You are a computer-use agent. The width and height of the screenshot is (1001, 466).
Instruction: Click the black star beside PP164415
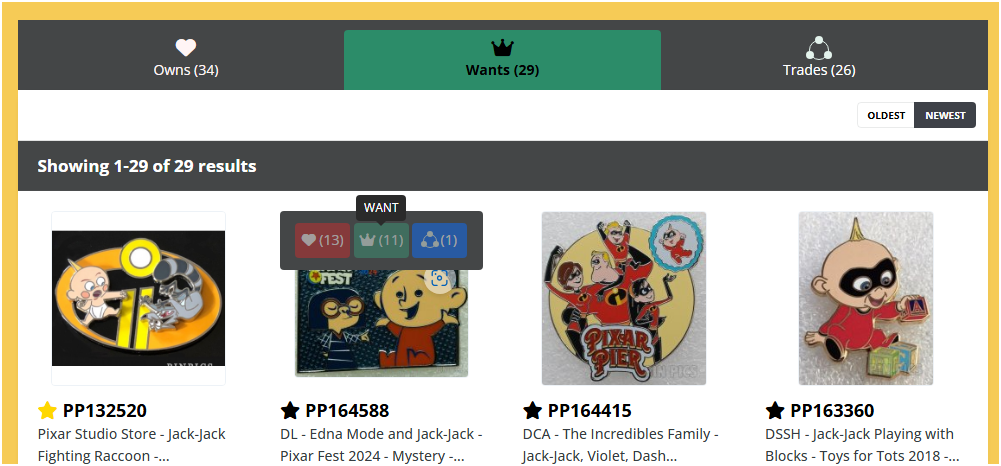[532, 410]
